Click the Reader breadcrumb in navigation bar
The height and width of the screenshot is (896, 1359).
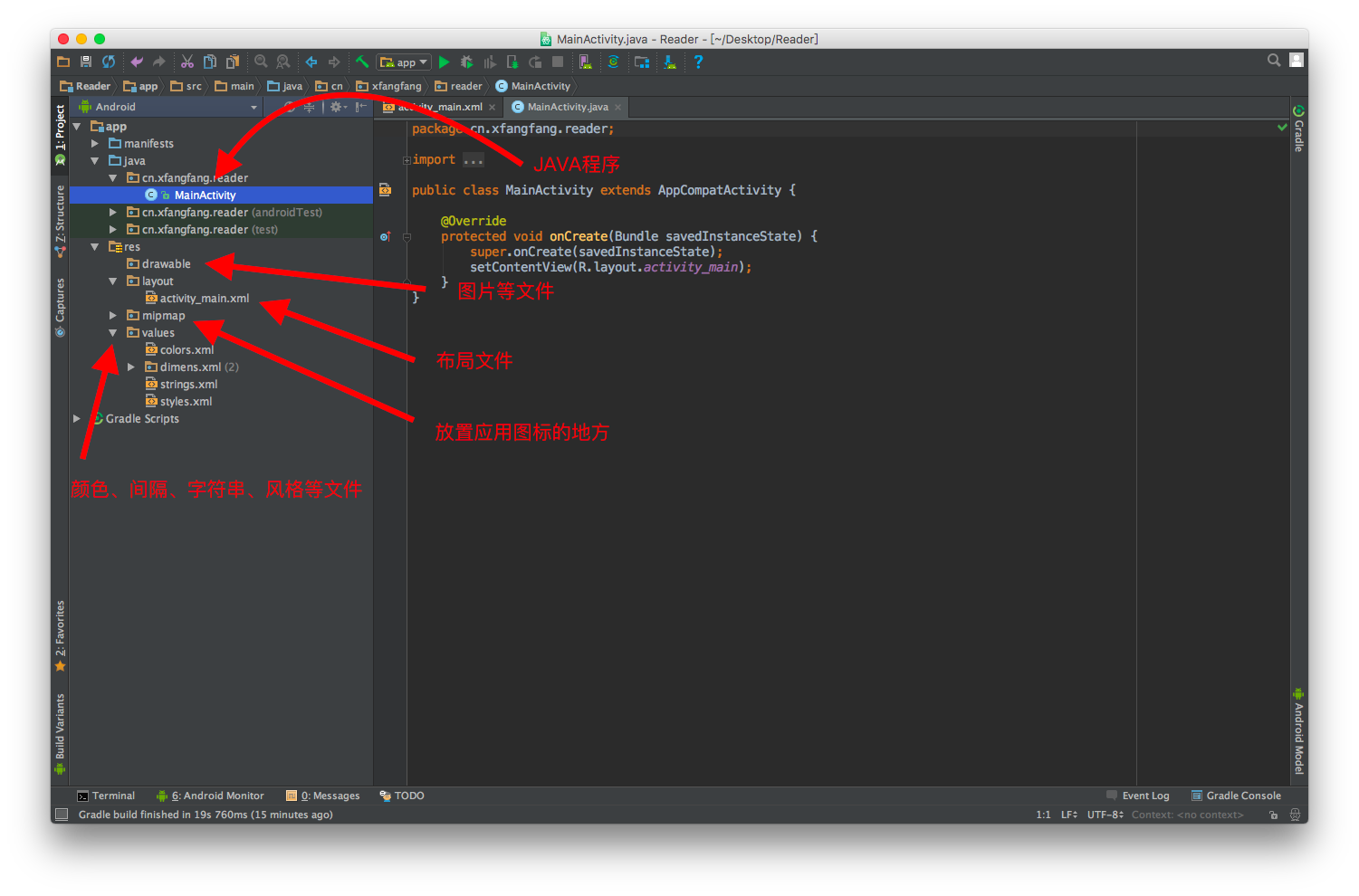(x=85, y=87)
